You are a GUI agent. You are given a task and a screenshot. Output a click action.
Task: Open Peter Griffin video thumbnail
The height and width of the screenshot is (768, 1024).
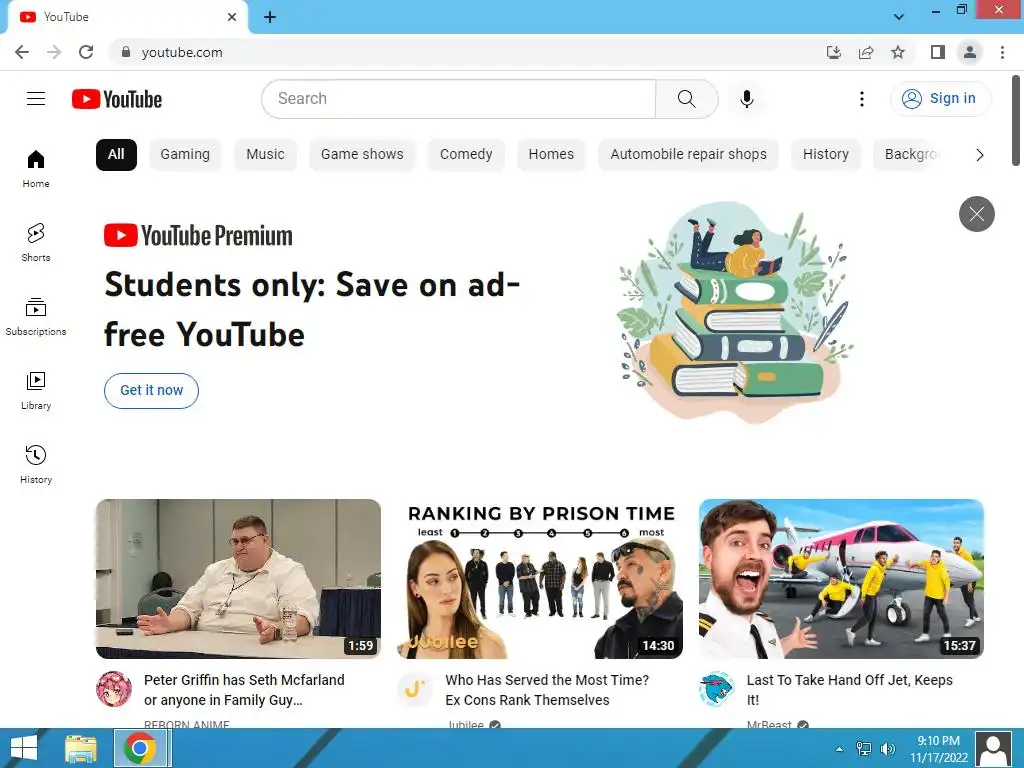pyautogui.click(x=238, y=579)
